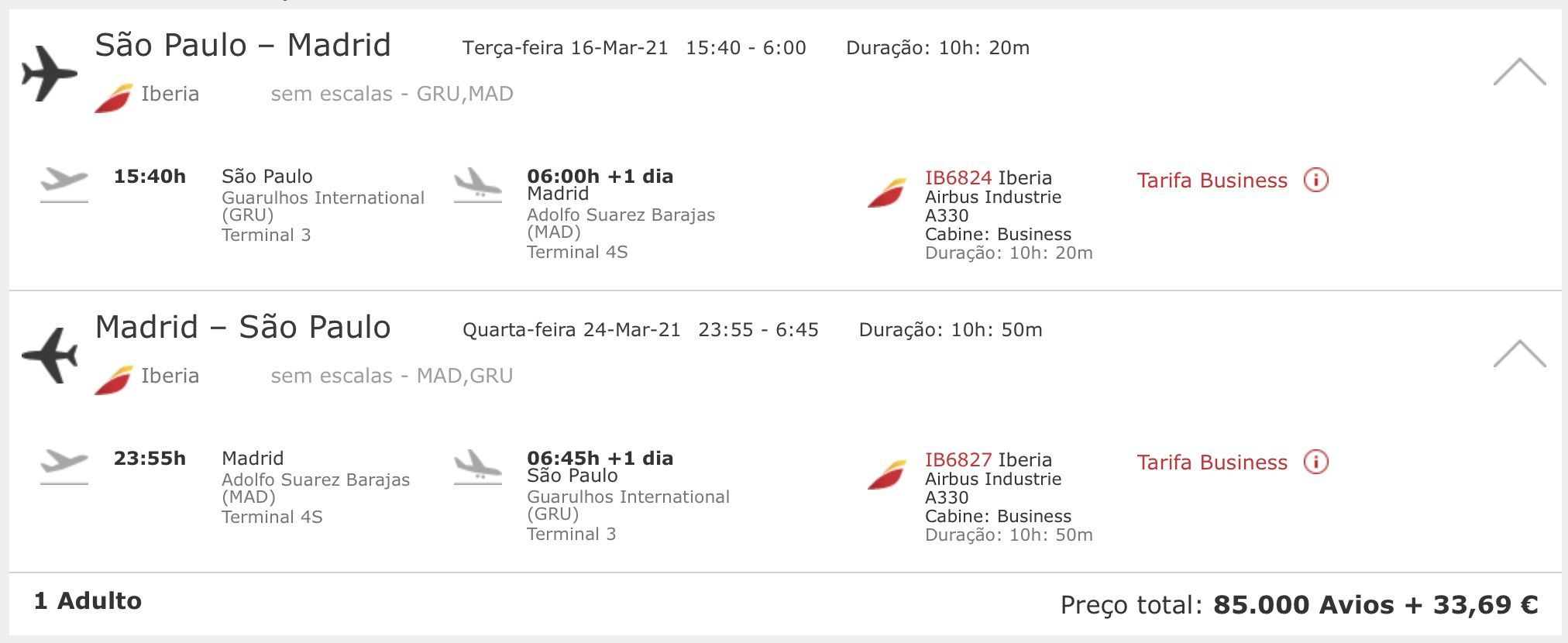Open the IB6827 flight number link

click(958, 459)
